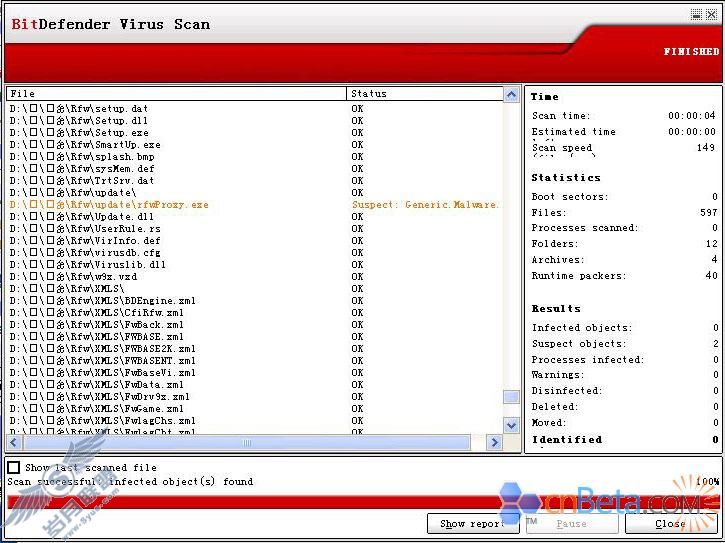Click the Suspect objects label
The width and height of the screenshot is (725, 543).
point(579,344)
